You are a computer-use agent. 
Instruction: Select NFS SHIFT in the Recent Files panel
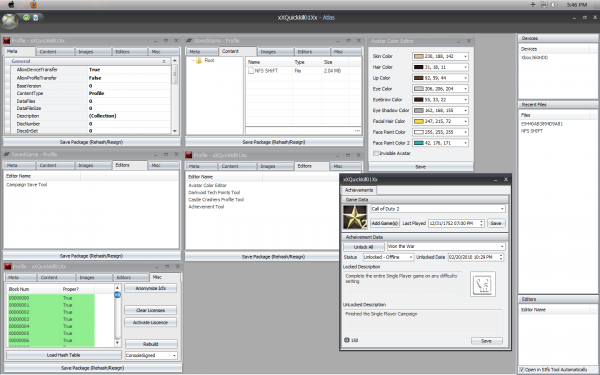point(532,131)
